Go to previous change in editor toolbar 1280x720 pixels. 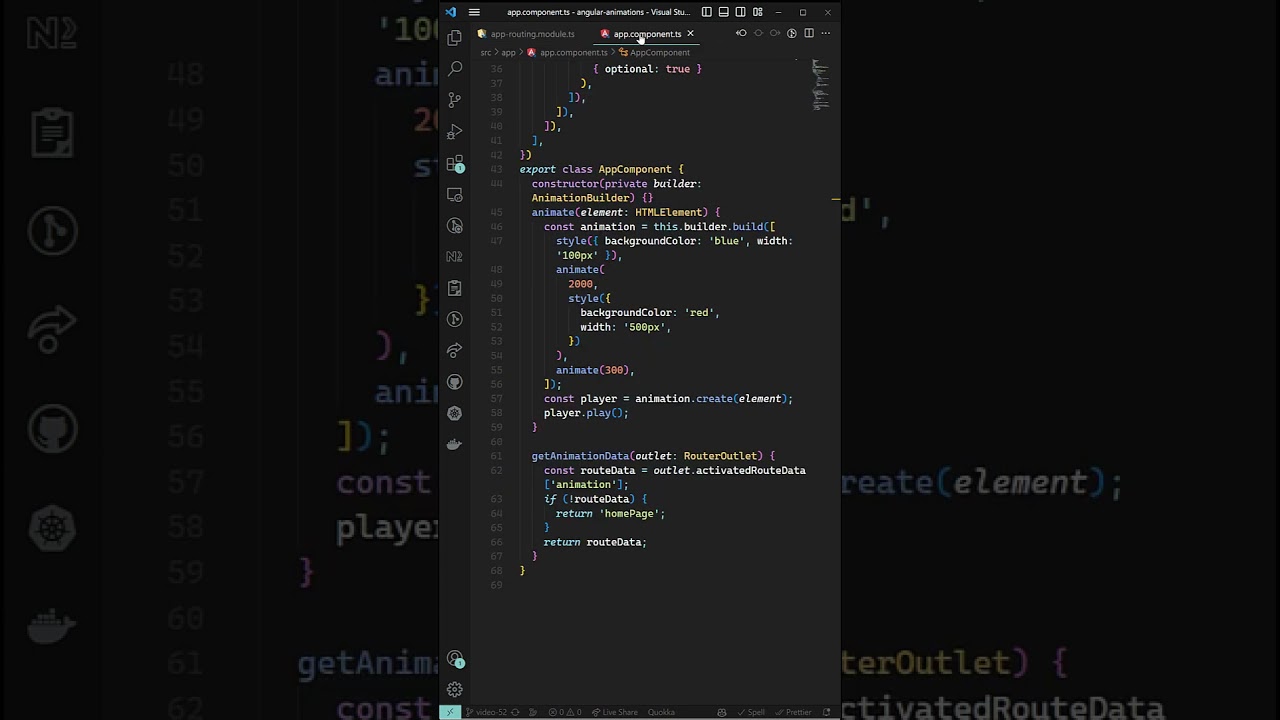click(x=741, y=33)
